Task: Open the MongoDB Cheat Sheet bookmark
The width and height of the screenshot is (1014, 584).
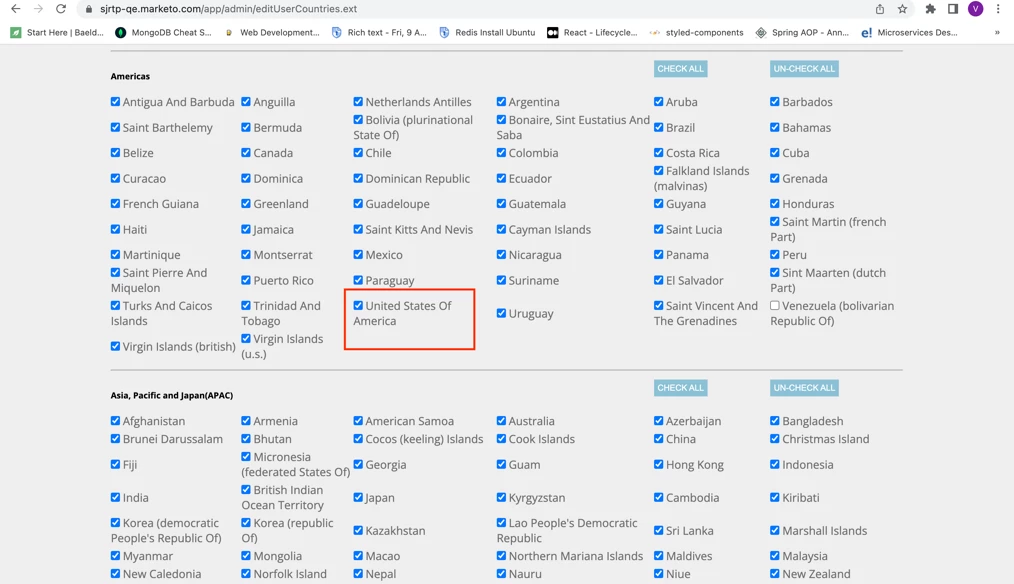Action: pos(163,32)
